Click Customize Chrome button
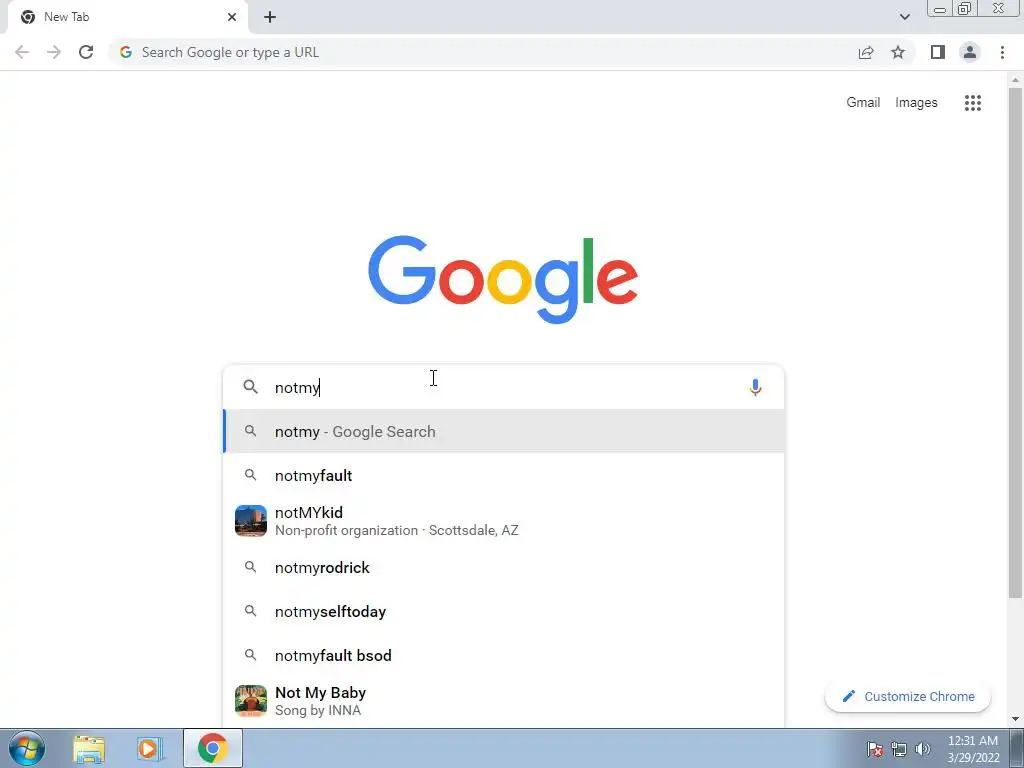This screenshot has width=1024, height=768. tap(908, 696)
